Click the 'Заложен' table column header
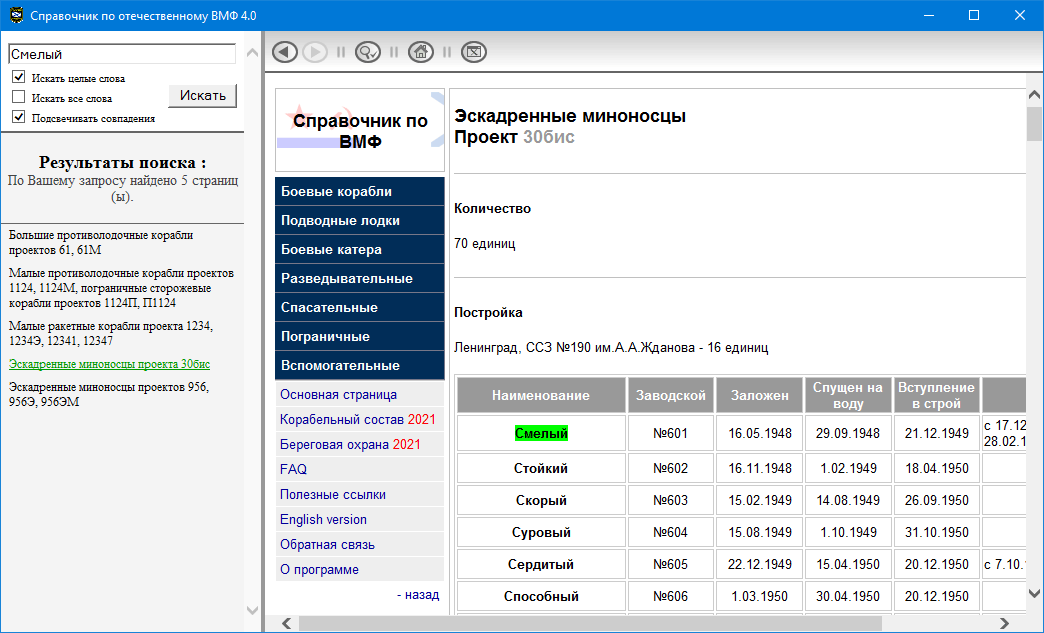Screen dimensions: 1044x633 tap(760, 395)
